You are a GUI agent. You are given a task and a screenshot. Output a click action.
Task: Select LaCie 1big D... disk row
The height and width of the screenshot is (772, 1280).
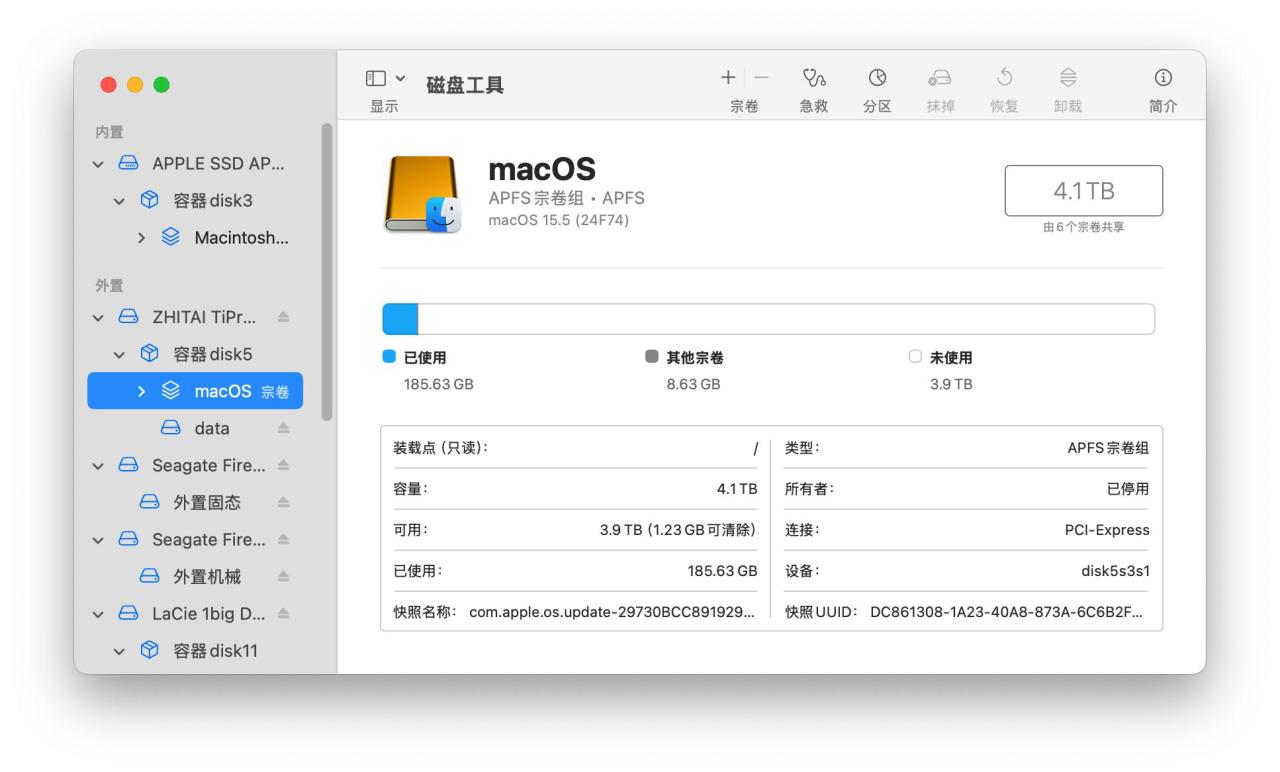click(x=195, y=614)
